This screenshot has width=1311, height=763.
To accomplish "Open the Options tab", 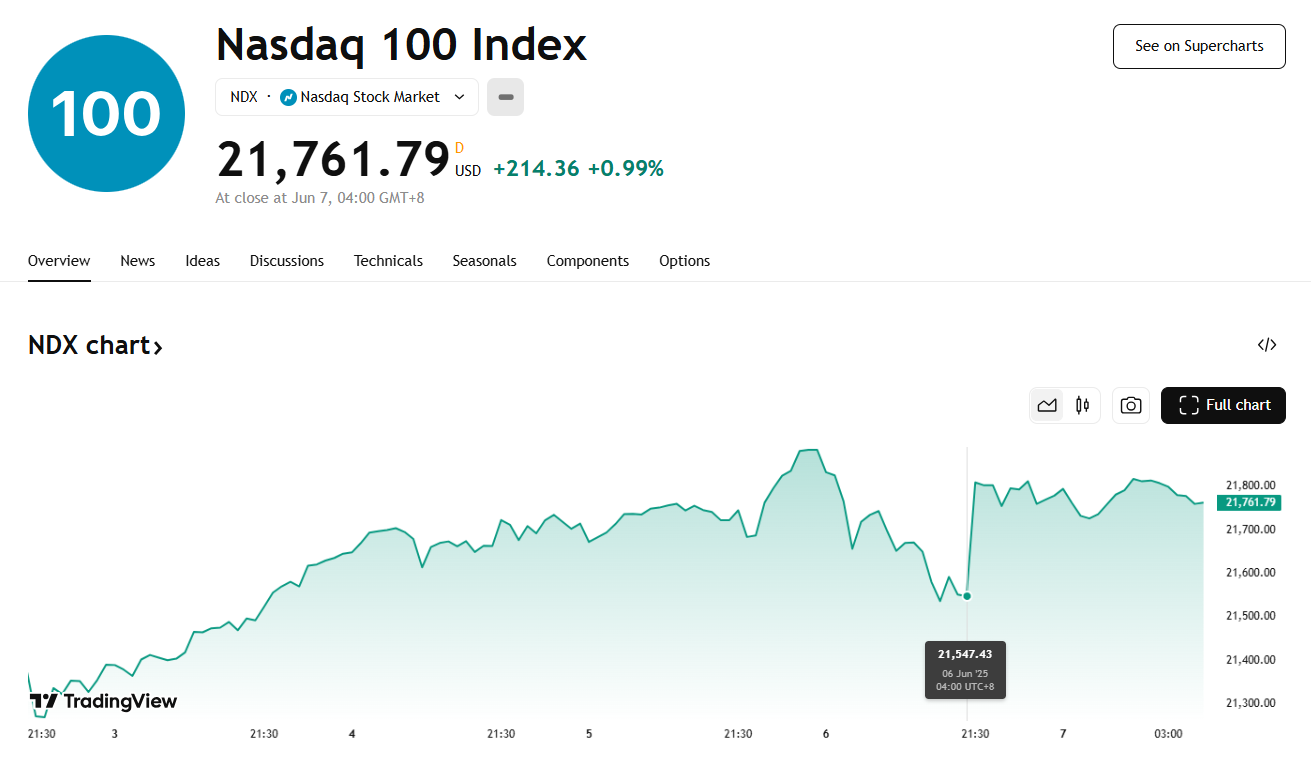I will tap(684, 261).
